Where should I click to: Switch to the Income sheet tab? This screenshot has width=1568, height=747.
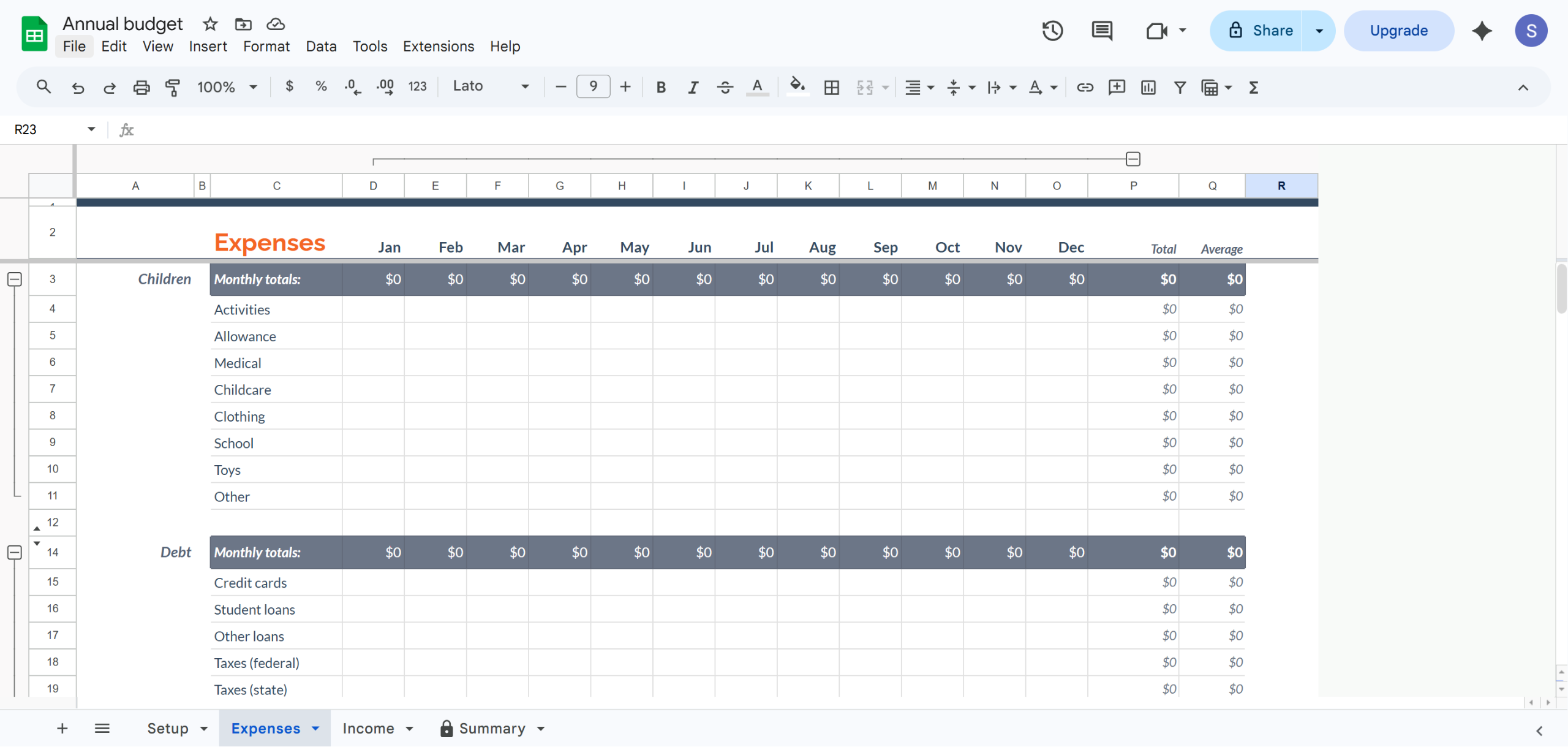(x=368, y=728)
